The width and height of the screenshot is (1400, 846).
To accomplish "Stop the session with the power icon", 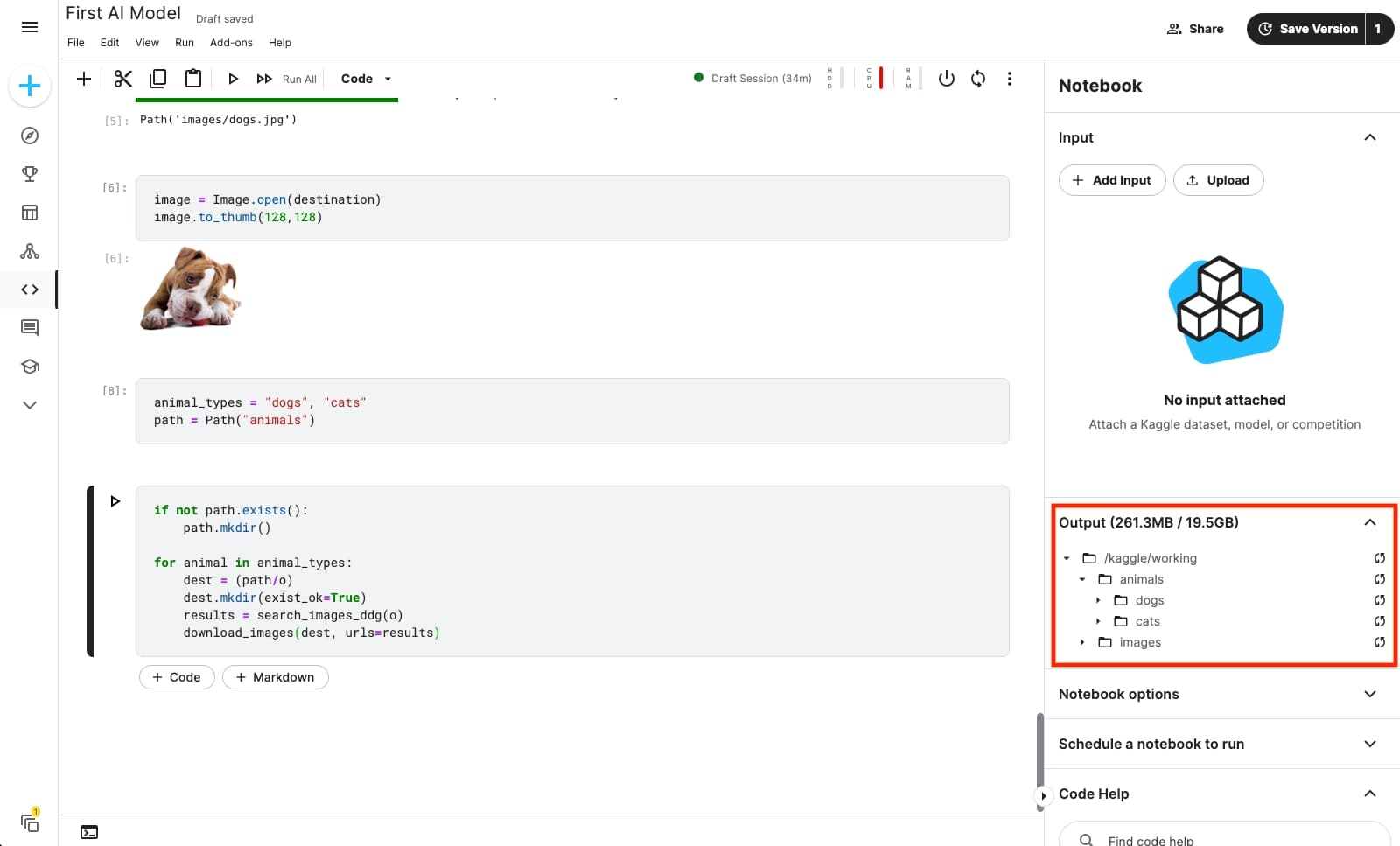I will 946,79.
